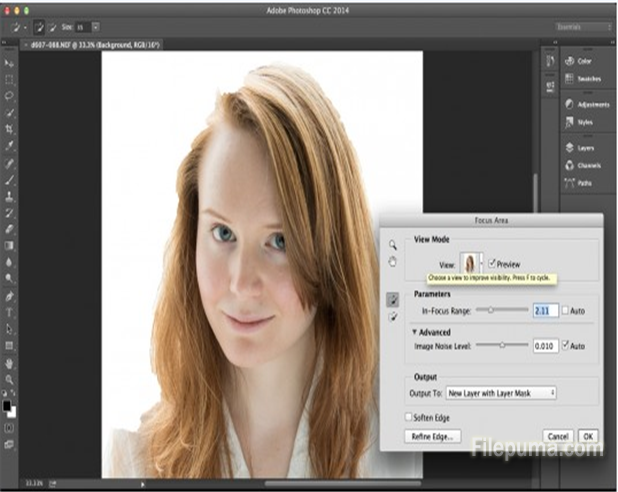The image size is (618, 492).
Task: Click the Zoom tool in Focus Area dialog
Action: click(393, 244)
